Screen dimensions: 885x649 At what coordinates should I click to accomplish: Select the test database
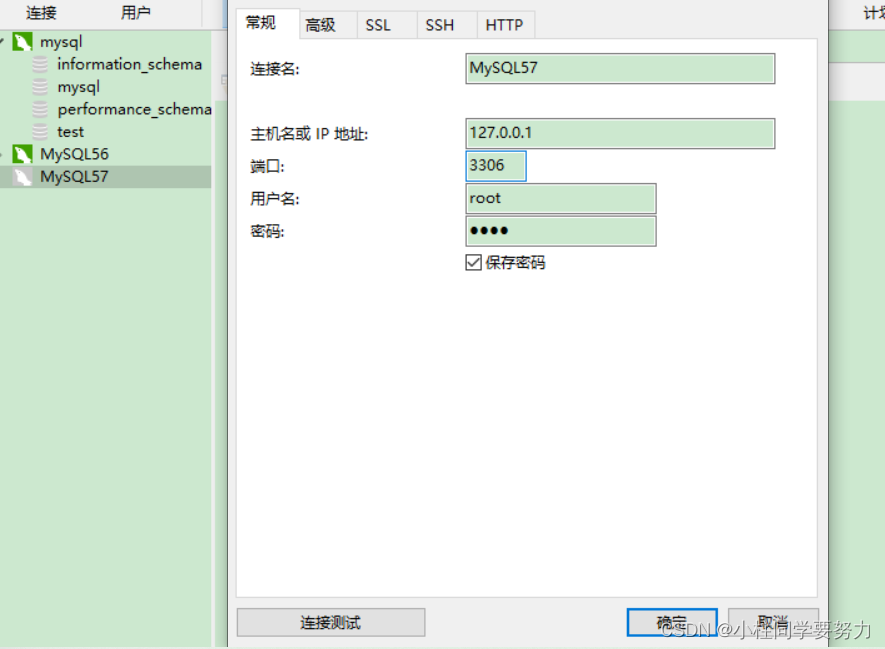(71, 131)
